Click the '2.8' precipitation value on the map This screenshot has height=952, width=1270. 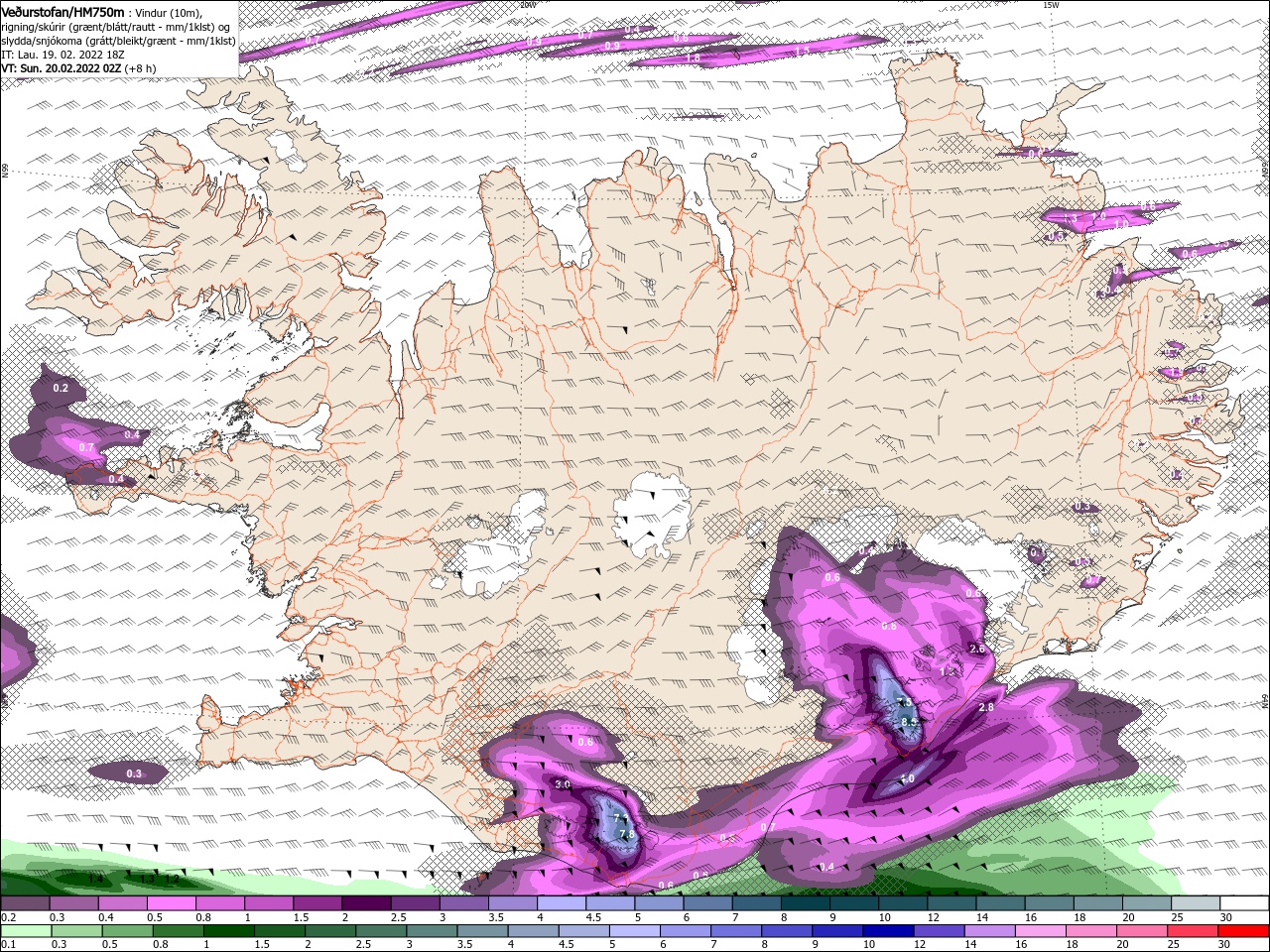click(986, 707)
